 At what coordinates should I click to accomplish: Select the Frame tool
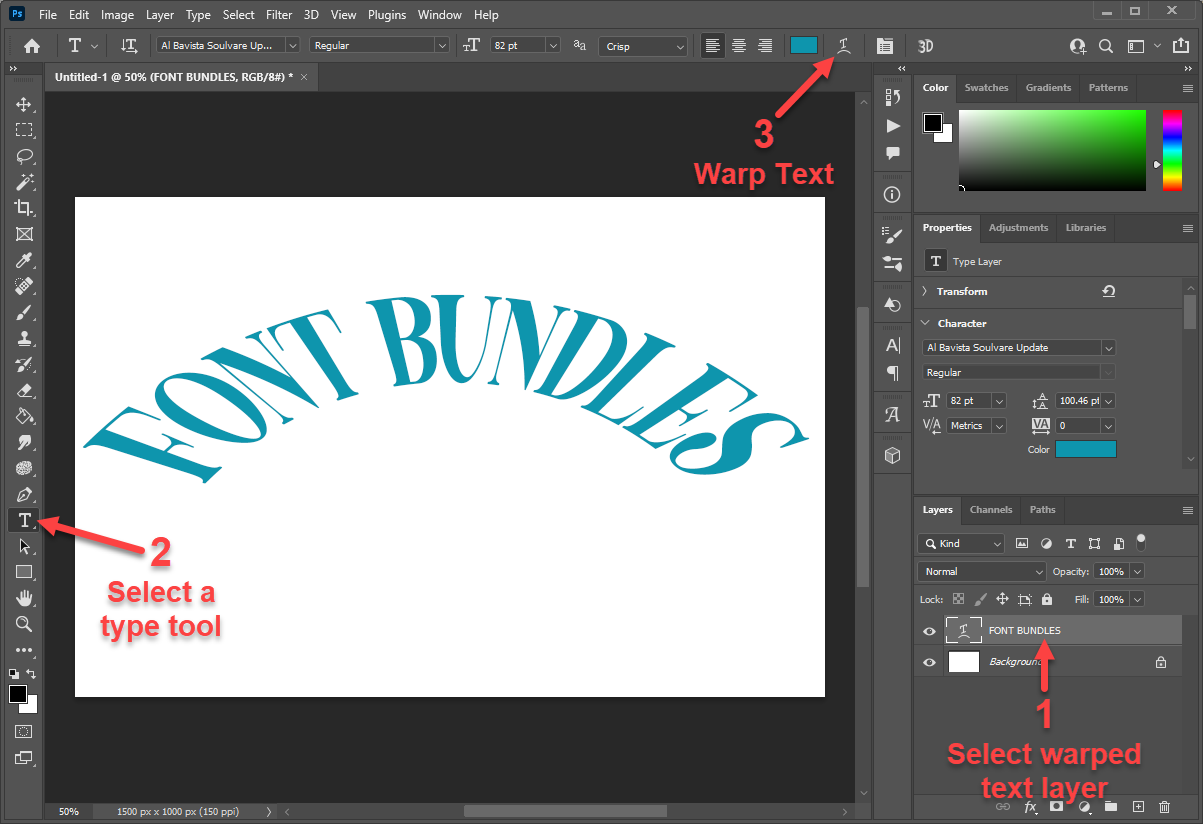coord(24,234)
